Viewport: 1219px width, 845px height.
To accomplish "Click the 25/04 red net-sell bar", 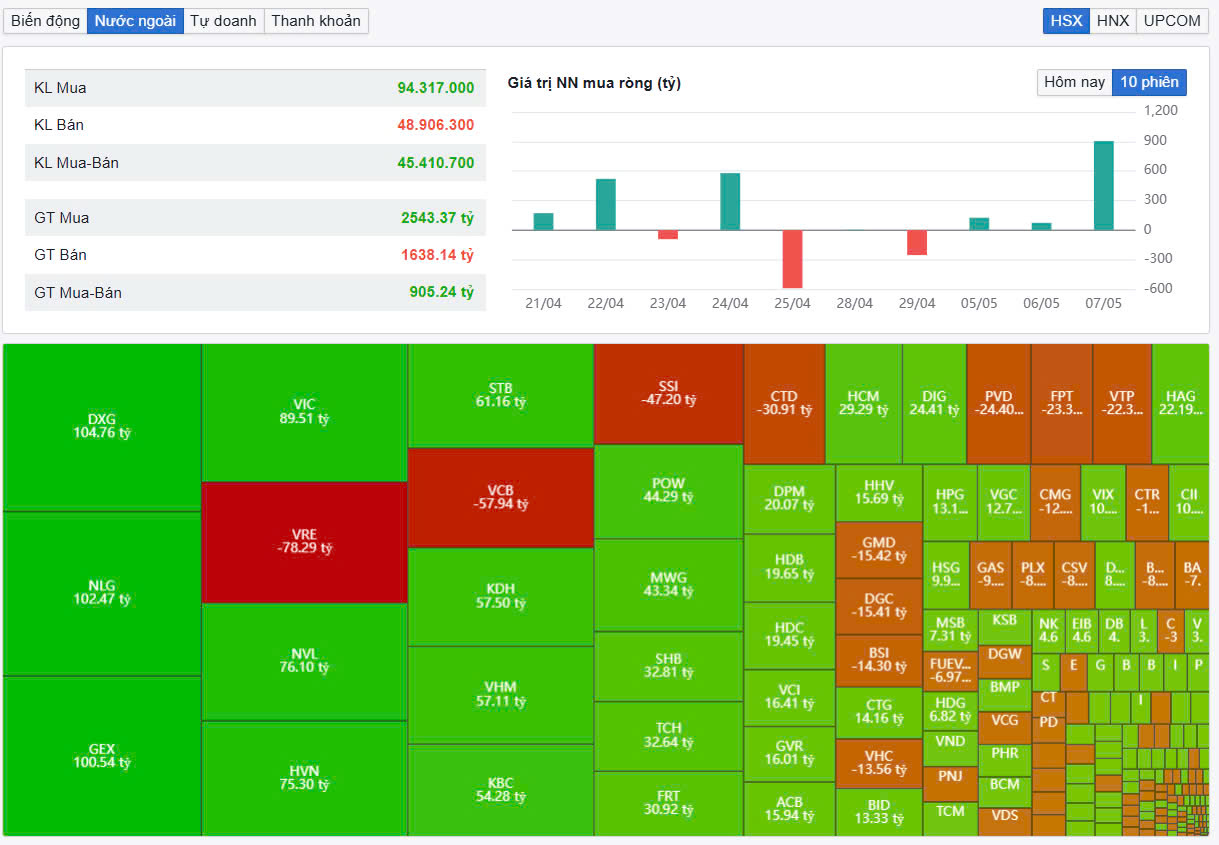I will pyautogui.click(x=792, y=259).
